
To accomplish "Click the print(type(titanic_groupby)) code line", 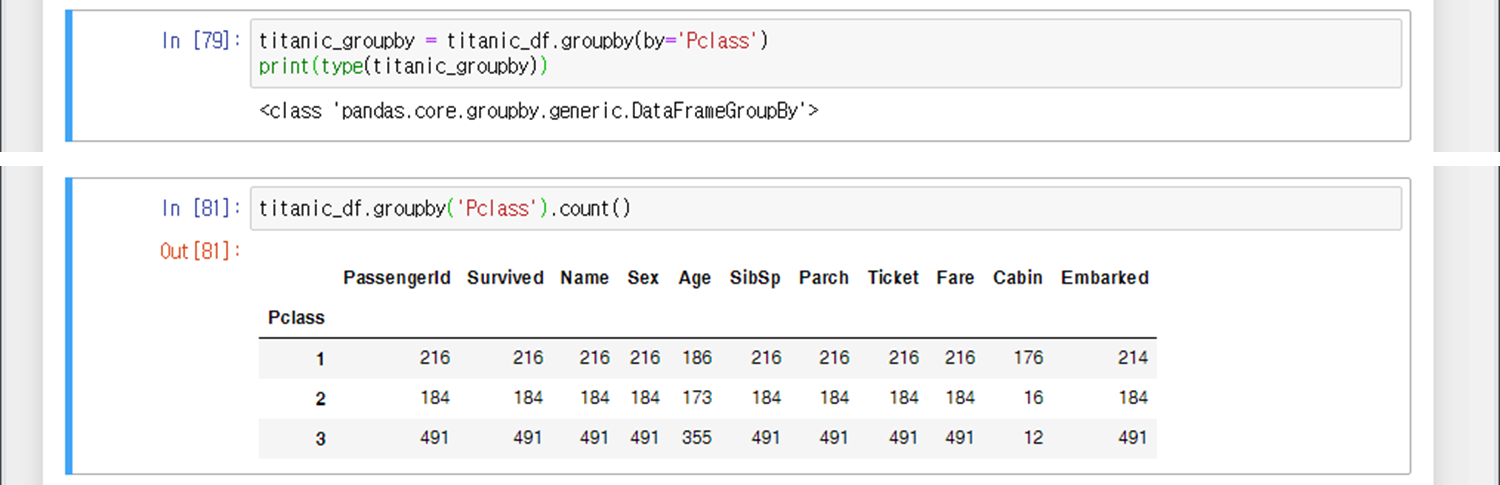I will (404, 67).
